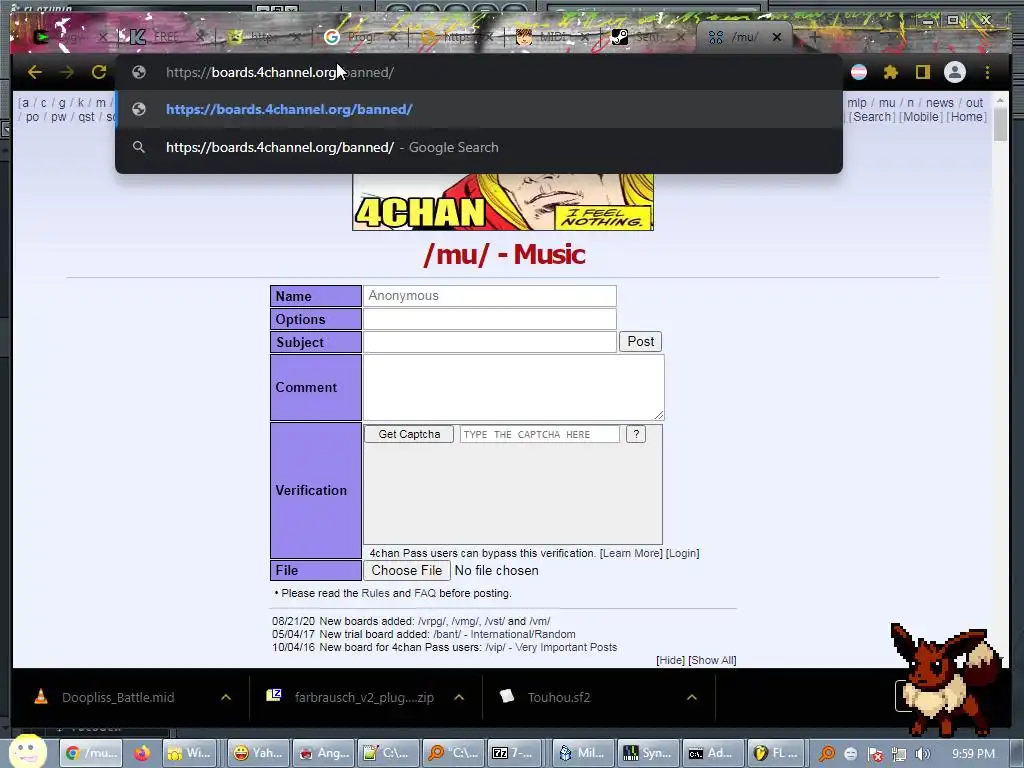The height and width of the screenshot is (768, 1024).
Task: Switch to the FL Studio taskbar button
Action: click(x=775, y=753)
